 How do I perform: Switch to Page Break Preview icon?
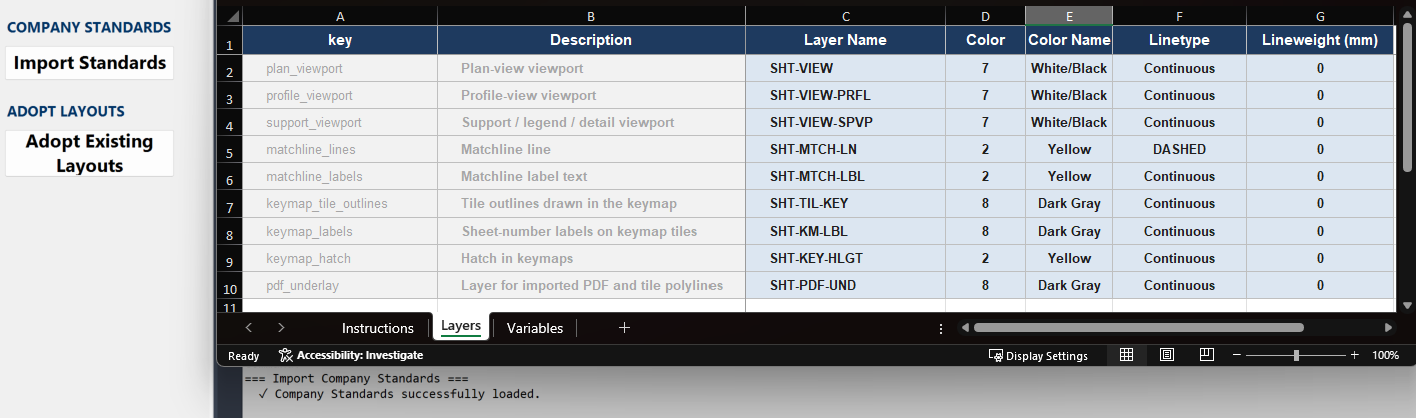1206,355
